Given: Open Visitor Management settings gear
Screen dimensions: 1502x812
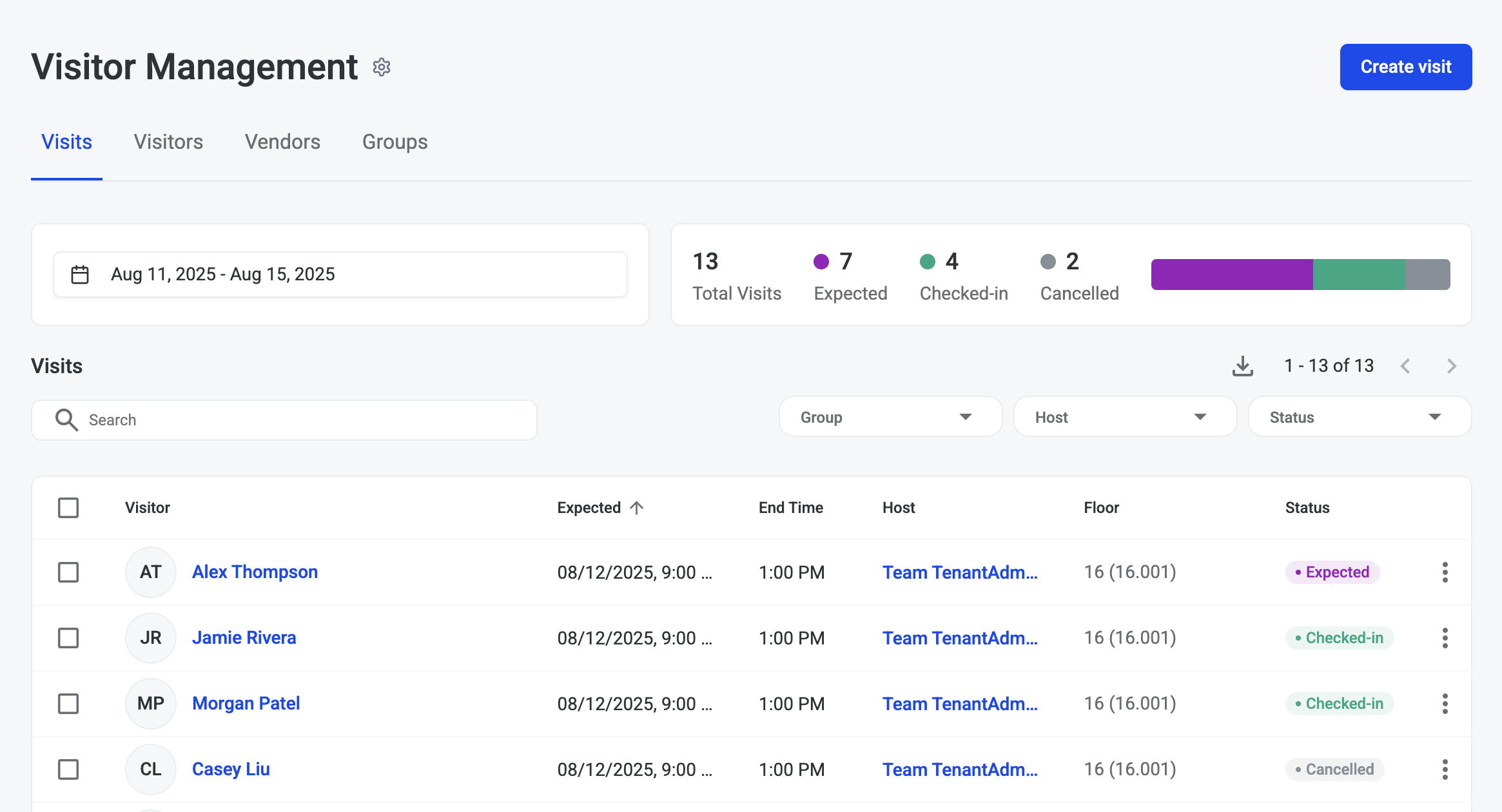Looking at the screenshot, I should [382, 67].
